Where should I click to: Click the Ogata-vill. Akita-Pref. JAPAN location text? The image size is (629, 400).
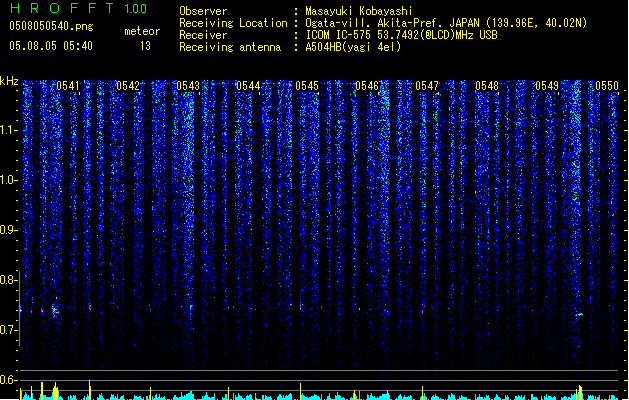[446, 23]
